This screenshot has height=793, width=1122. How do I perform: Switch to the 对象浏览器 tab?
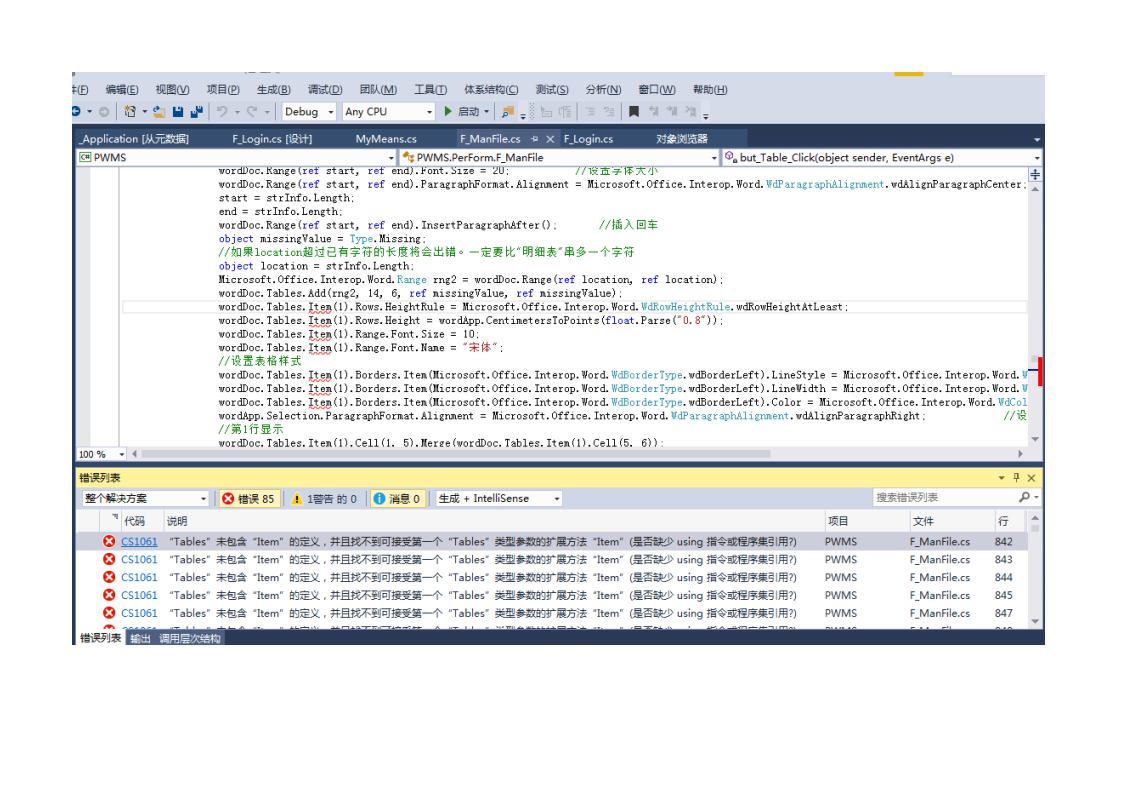tap(681, 139)
